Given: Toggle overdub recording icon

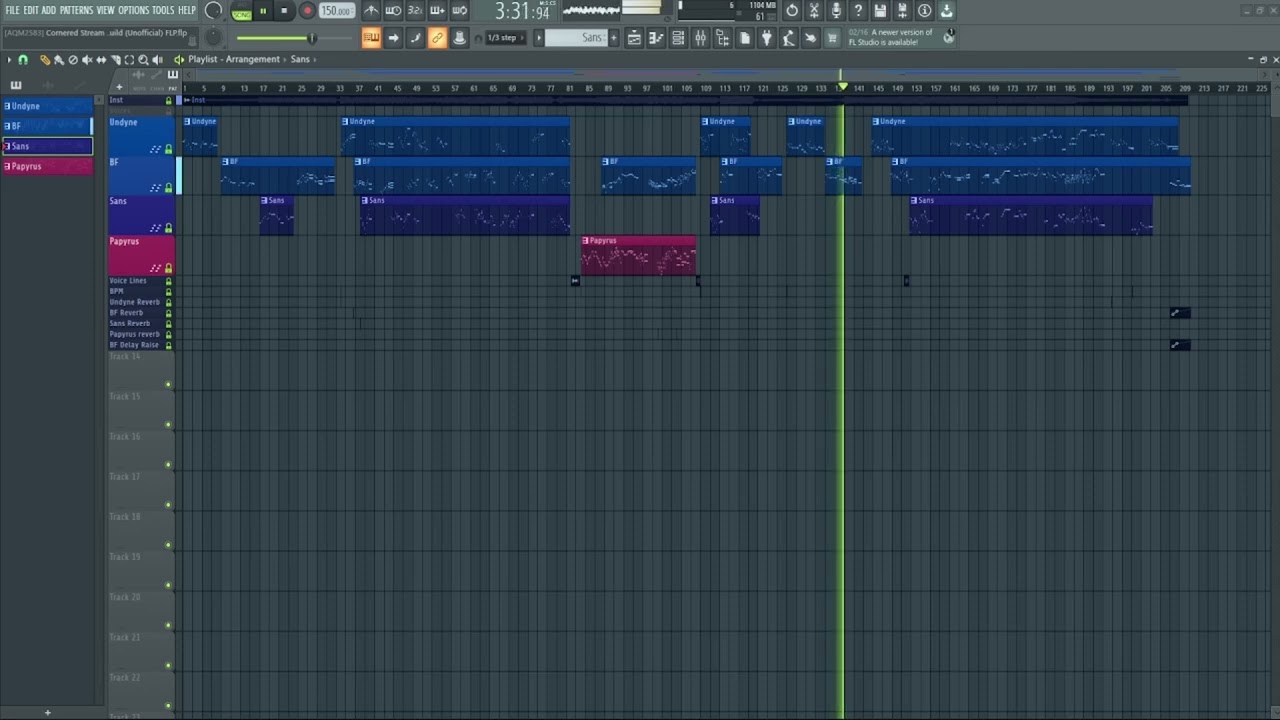Looking at the screenshot, I should (x=437, y=11).
